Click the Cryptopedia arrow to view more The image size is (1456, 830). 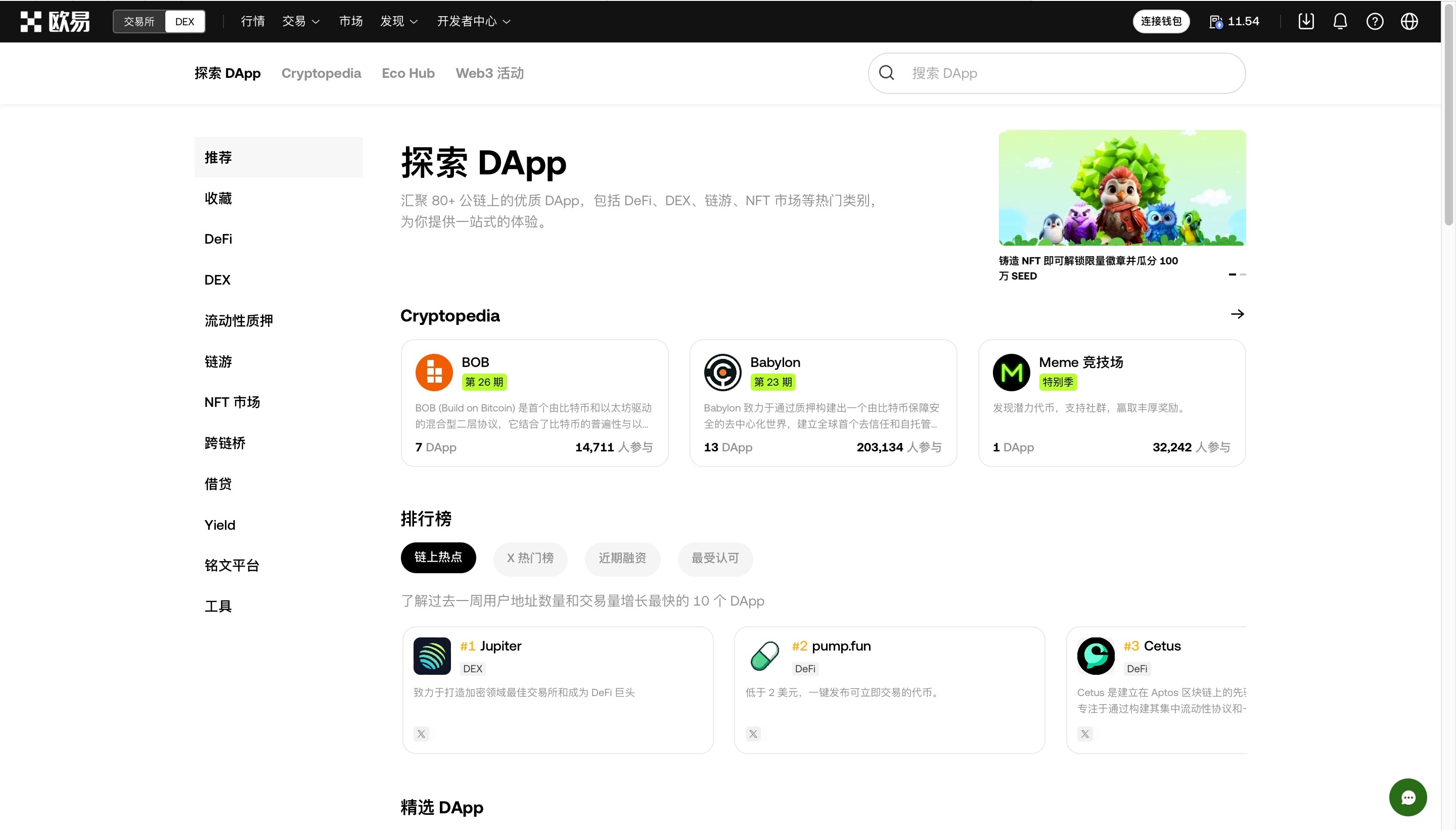[1237, 314]
